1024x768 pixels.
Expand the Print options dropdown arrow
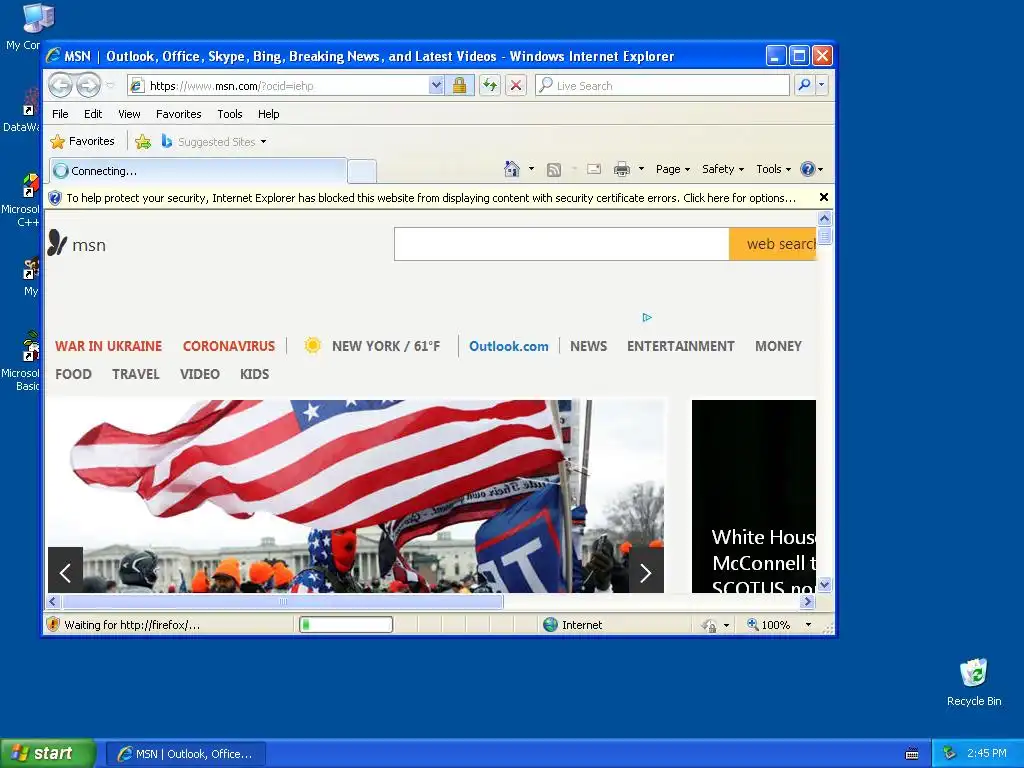[x=641, y=169]
